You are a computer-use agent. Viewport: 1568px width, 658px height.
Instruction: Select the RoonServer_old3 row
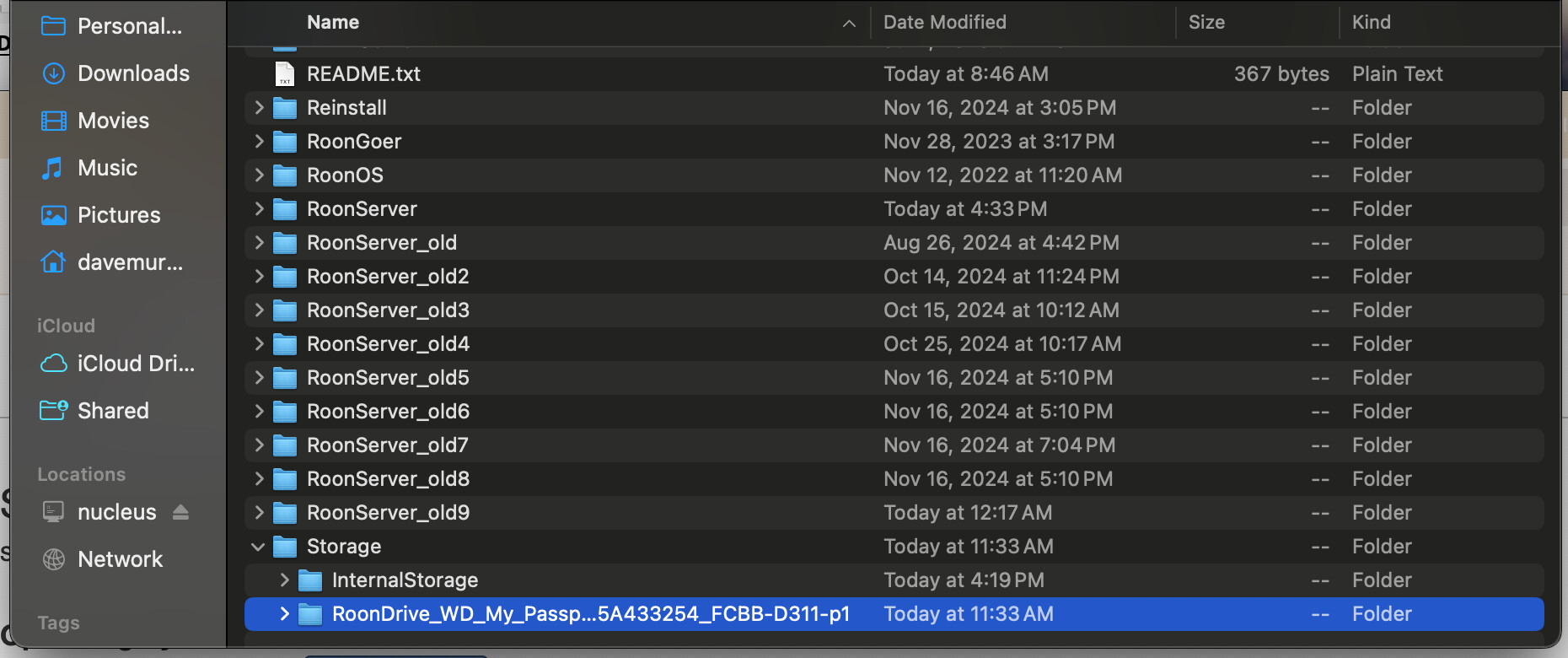[894, 310]
